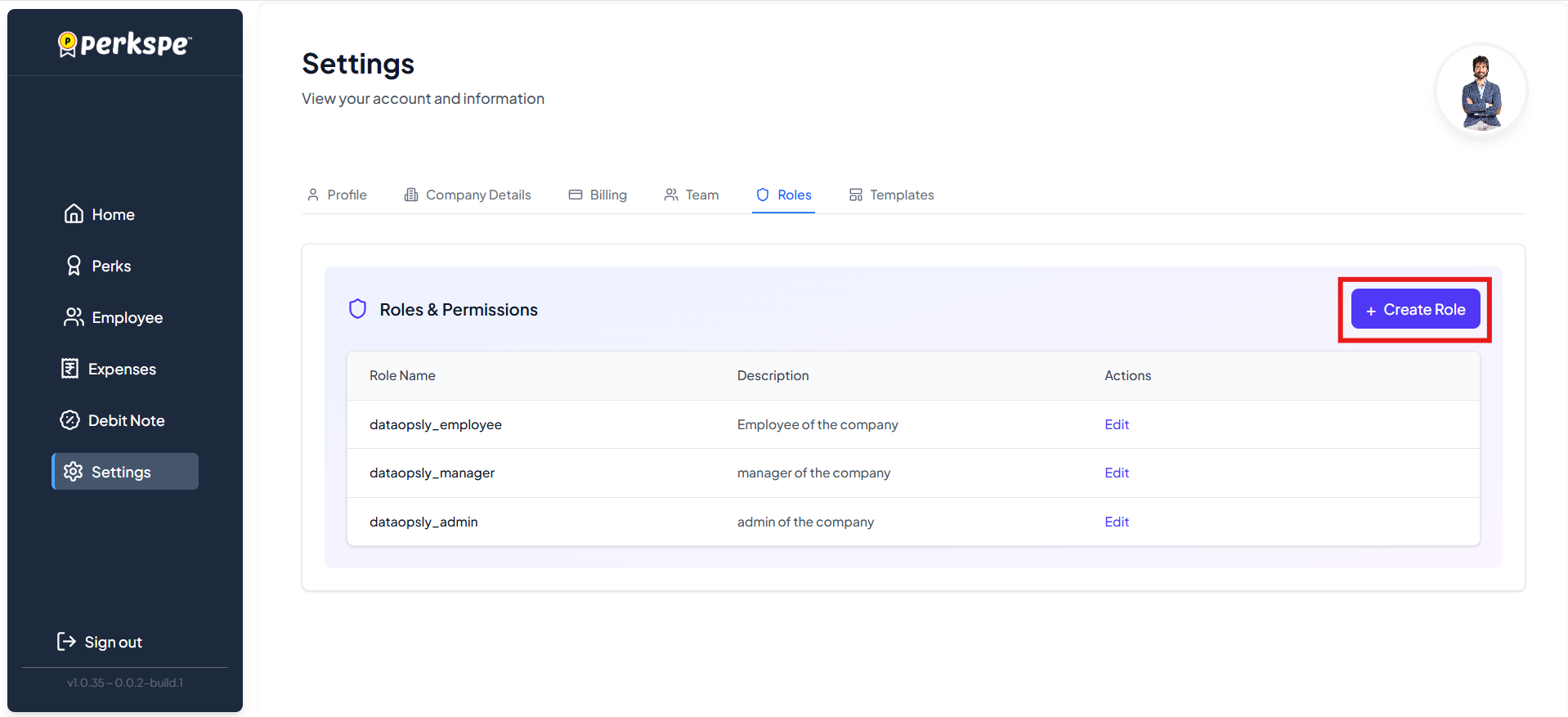The width and height of the screenshot is (1568, 717).
Task: Edit the dataopsly_manager role
Action: point(1116,473)
